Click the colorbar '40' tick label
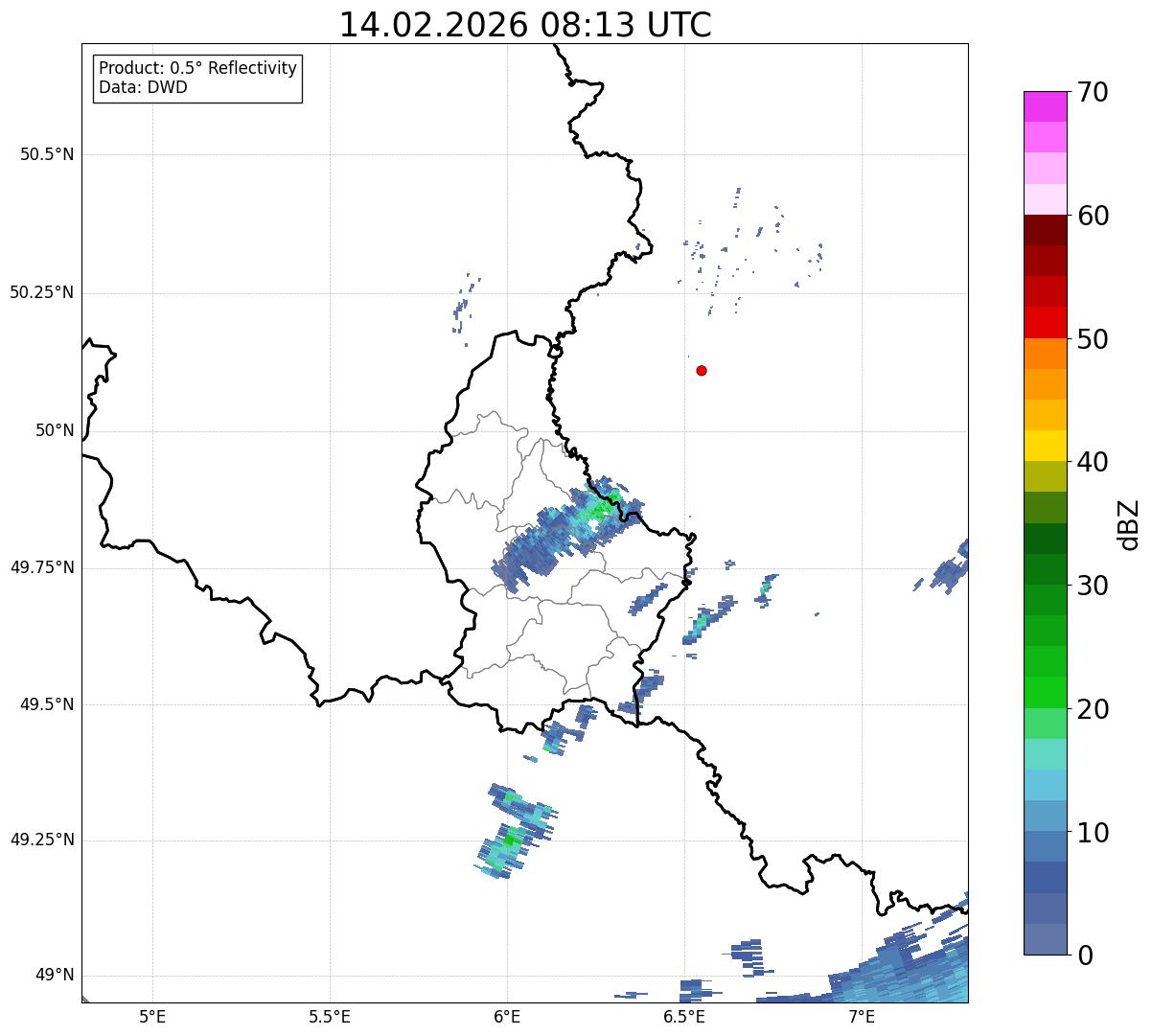 (x=1094, y=462)
